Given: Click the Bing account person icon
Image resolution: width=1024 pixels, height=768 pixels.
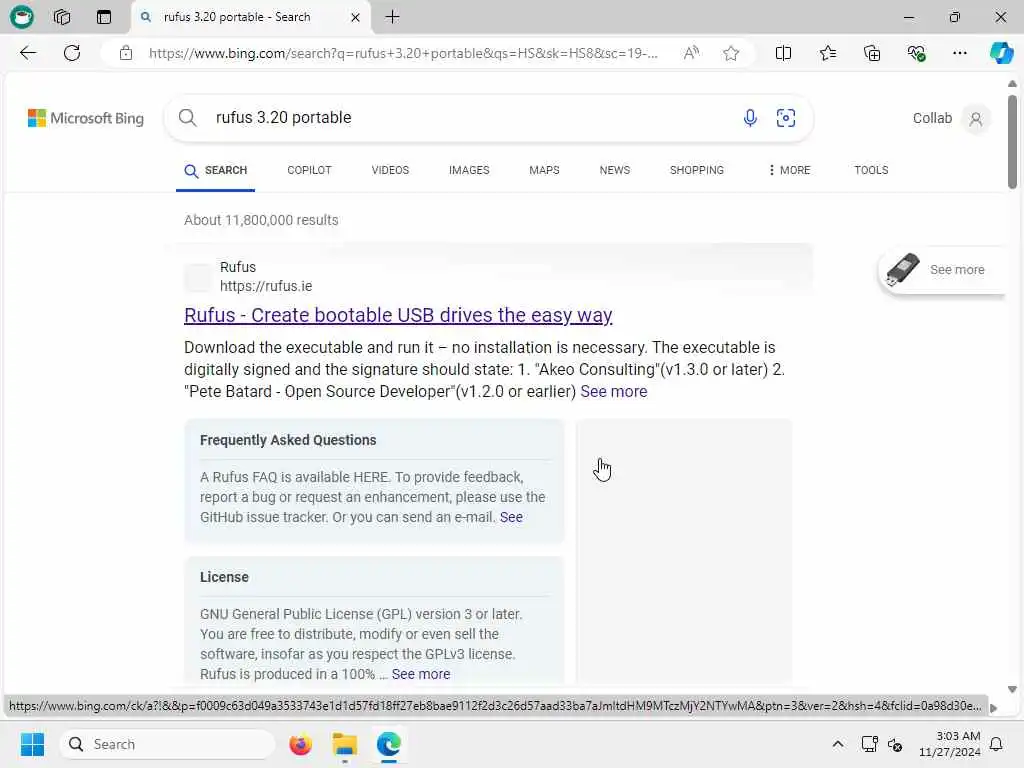Looking at the screenshot, I should (976, 119).
